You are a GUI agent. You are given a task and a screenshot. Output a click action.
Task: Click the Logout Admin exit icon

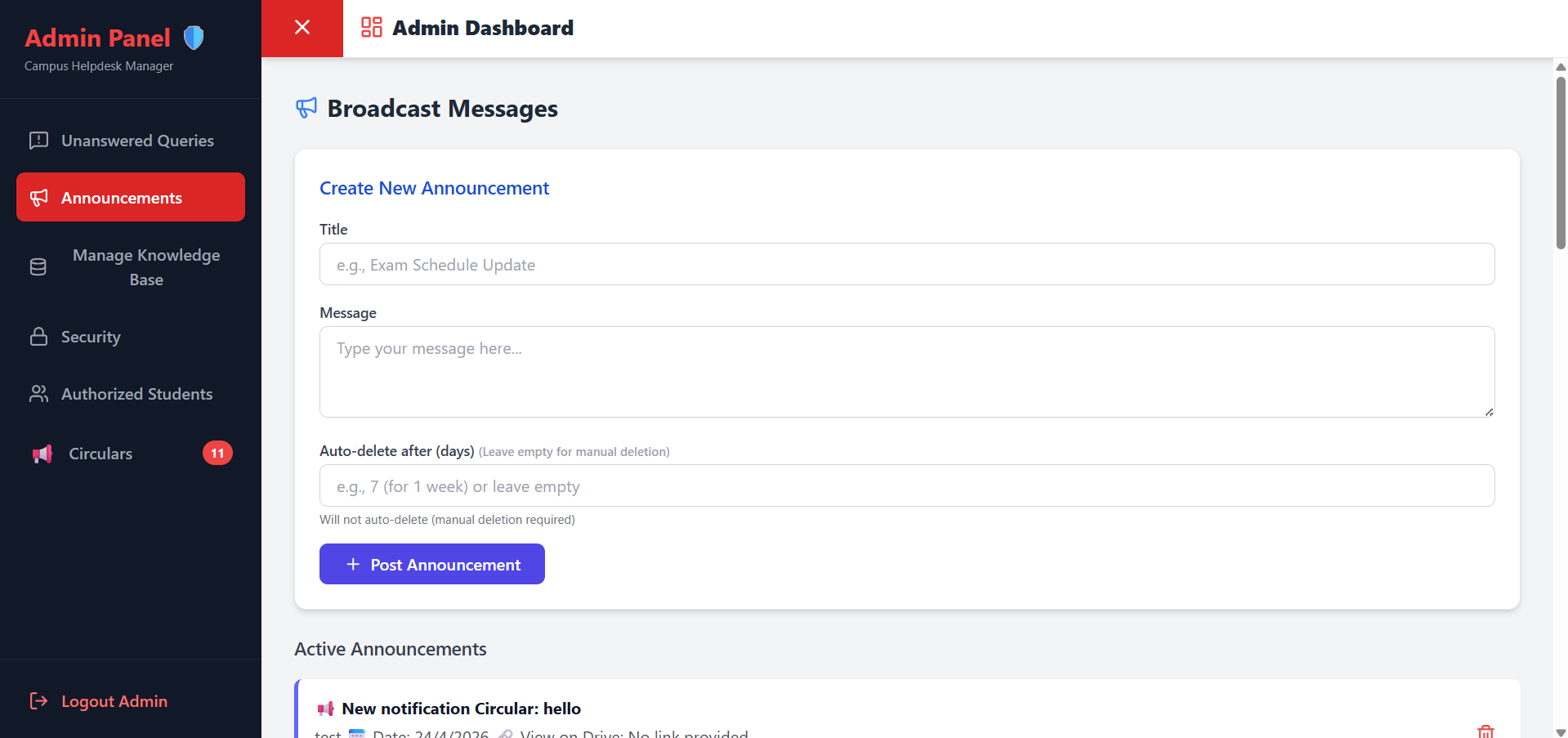pyautogui.click(x=38, y=701)
